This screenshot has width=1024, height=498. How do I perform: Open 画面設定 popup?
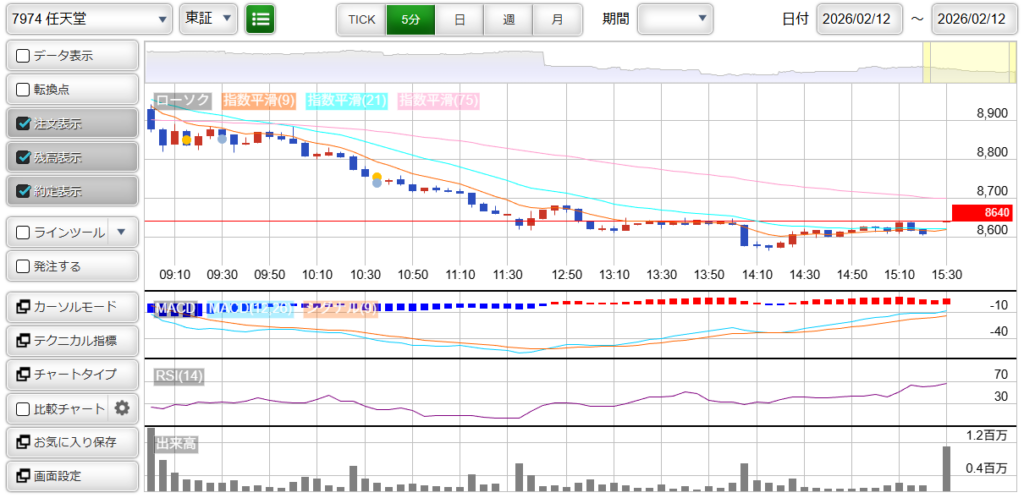pyautogui.click(x=70, y=475)
